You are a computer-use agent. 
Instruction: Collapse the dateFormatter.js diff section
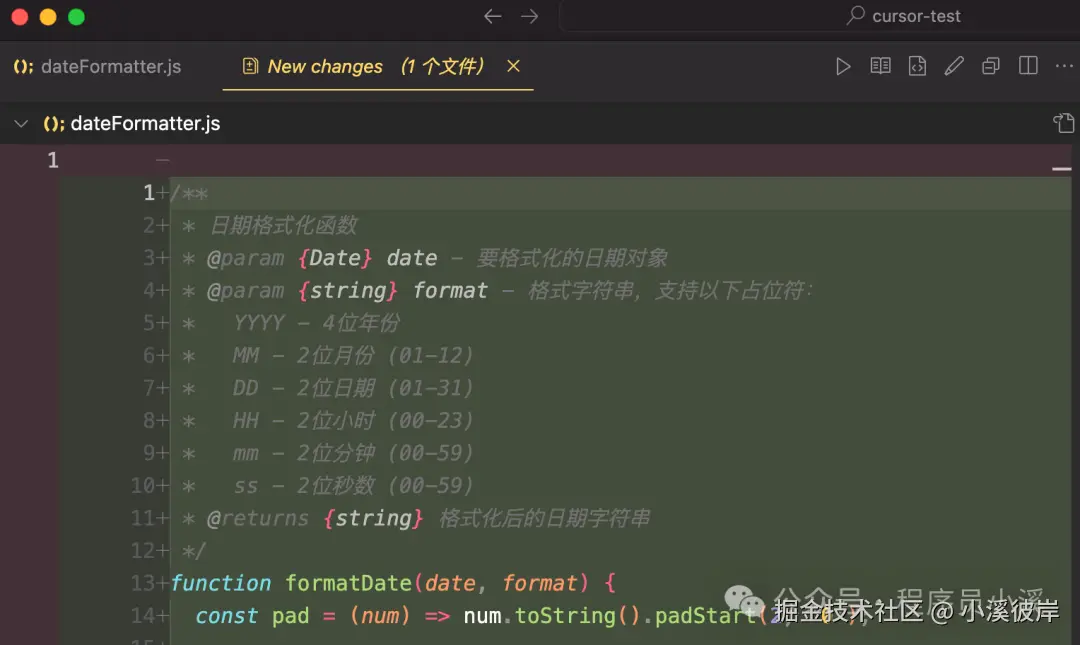[20, 124]
